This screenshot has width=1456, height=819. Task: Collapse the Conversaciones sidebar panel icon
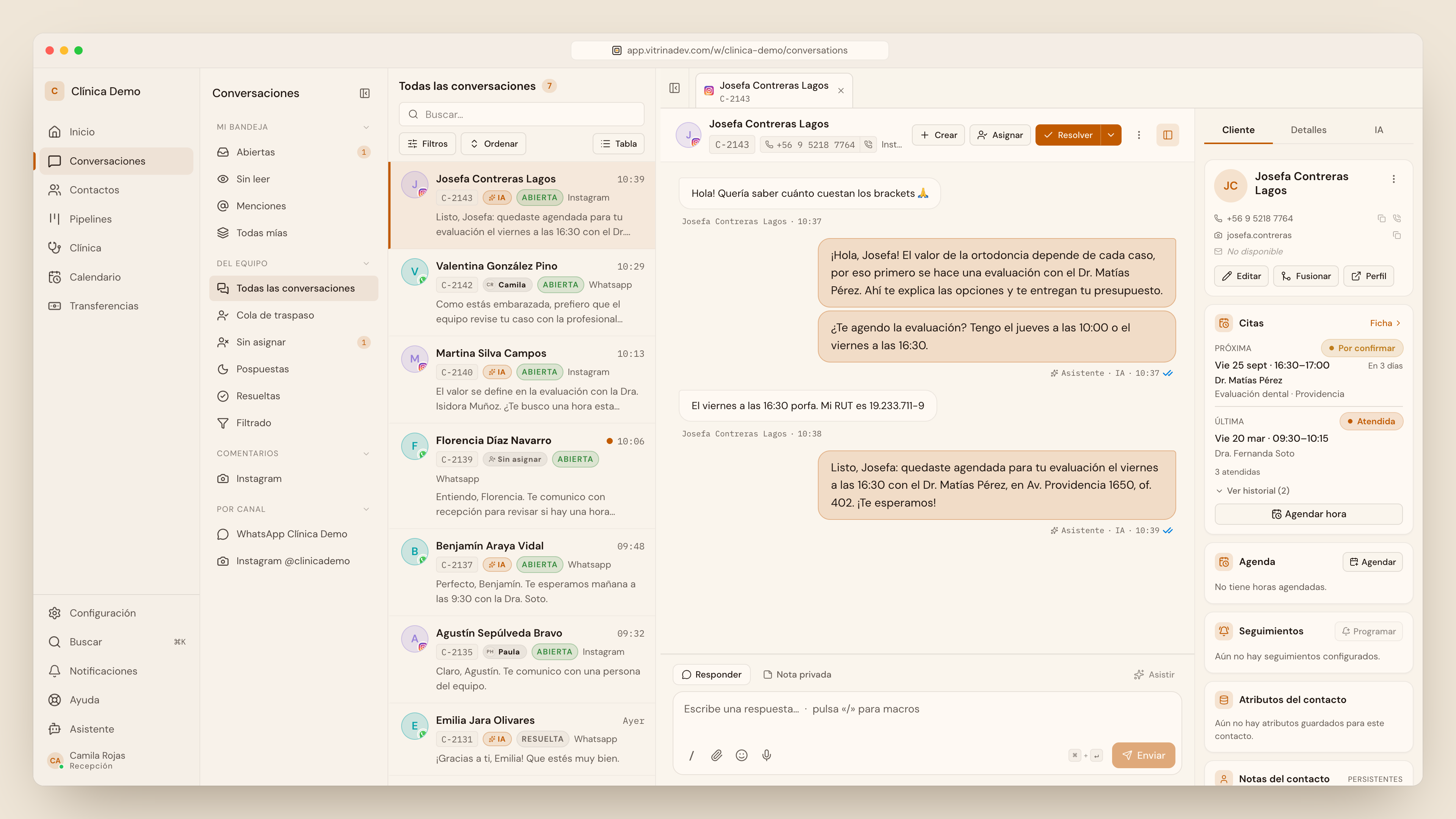(364, 93)
